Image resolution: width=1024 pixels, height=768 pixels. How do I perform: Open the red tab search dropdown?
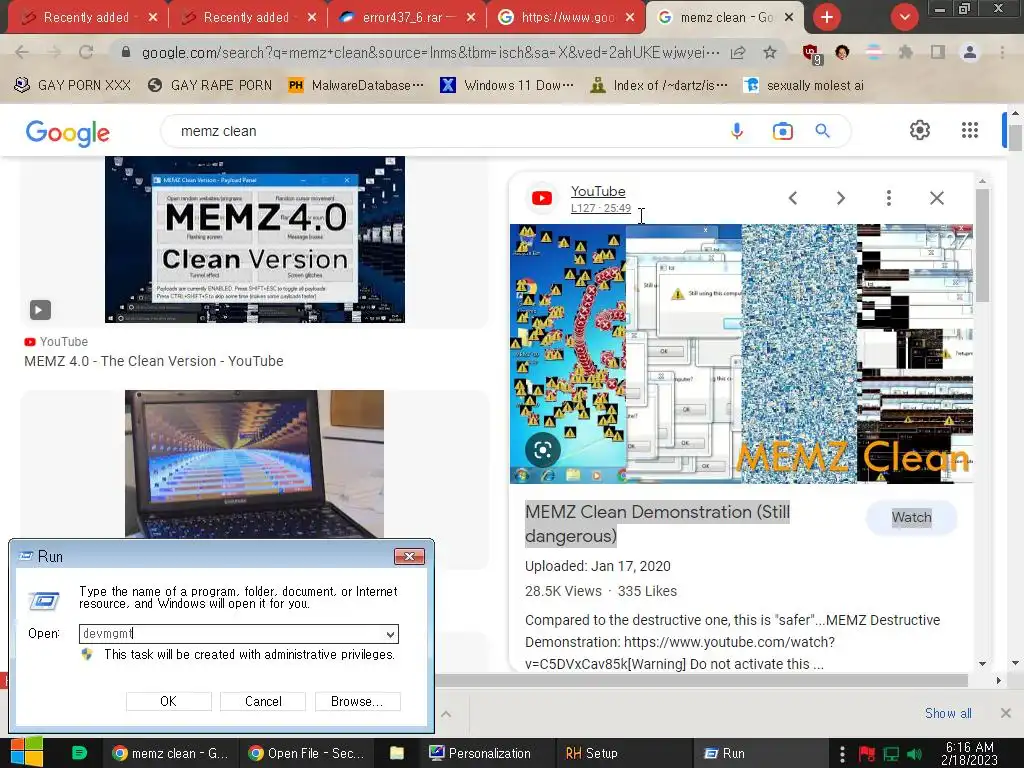(904, 17)
